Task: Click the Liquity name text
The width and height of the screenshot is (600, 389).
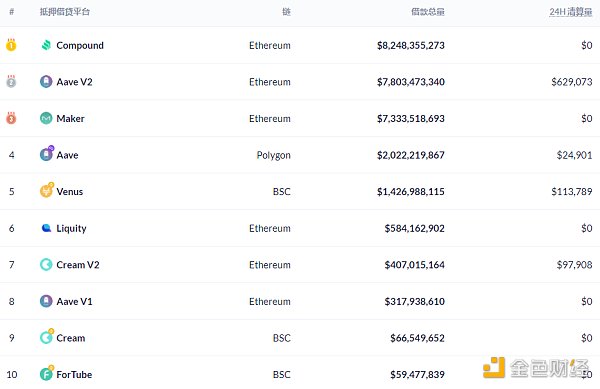Action: (x=71, y=228)
